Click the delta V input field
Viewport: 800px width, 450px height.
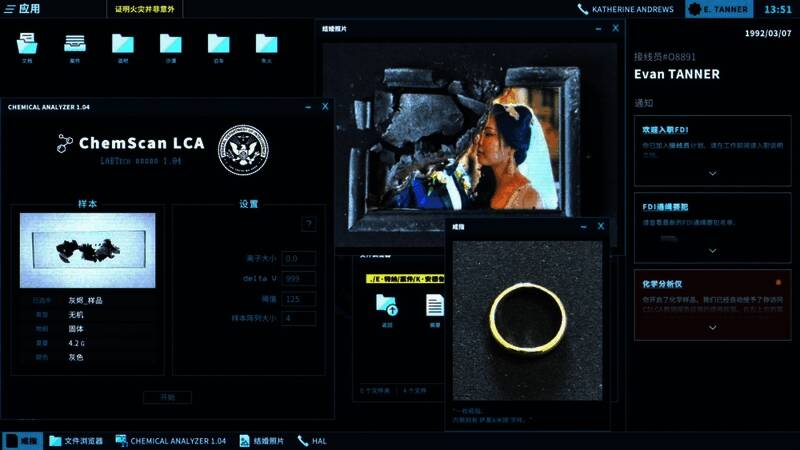tap(299, 278)
